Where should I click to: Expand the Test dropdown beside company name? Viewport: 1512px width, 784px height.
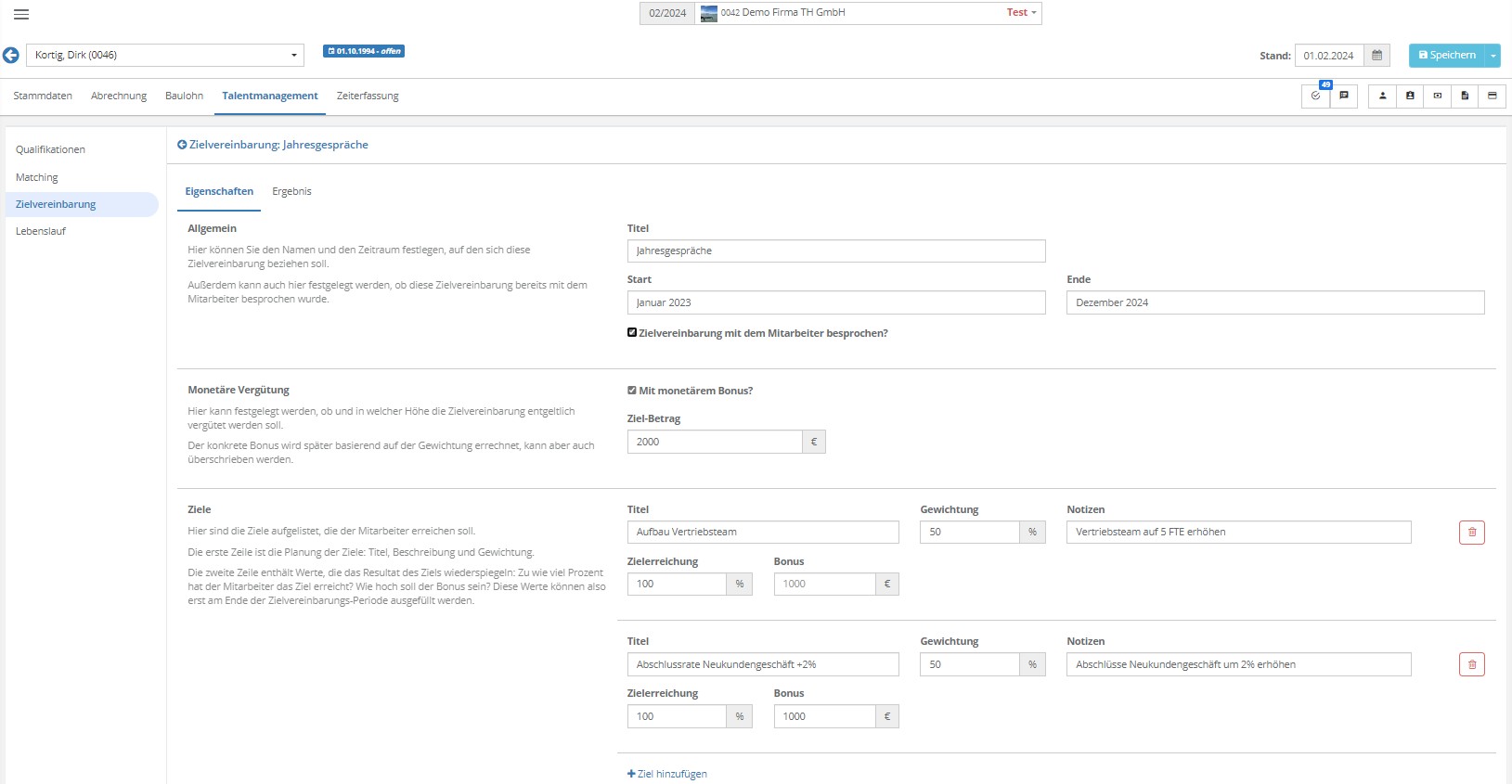coord(1021,13)
